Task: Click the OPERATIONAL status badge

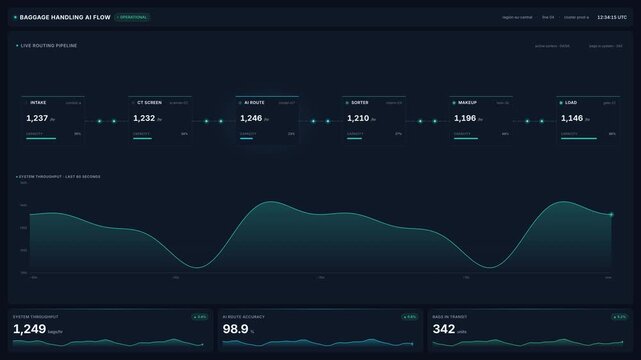Action: [x=132, y=18]
